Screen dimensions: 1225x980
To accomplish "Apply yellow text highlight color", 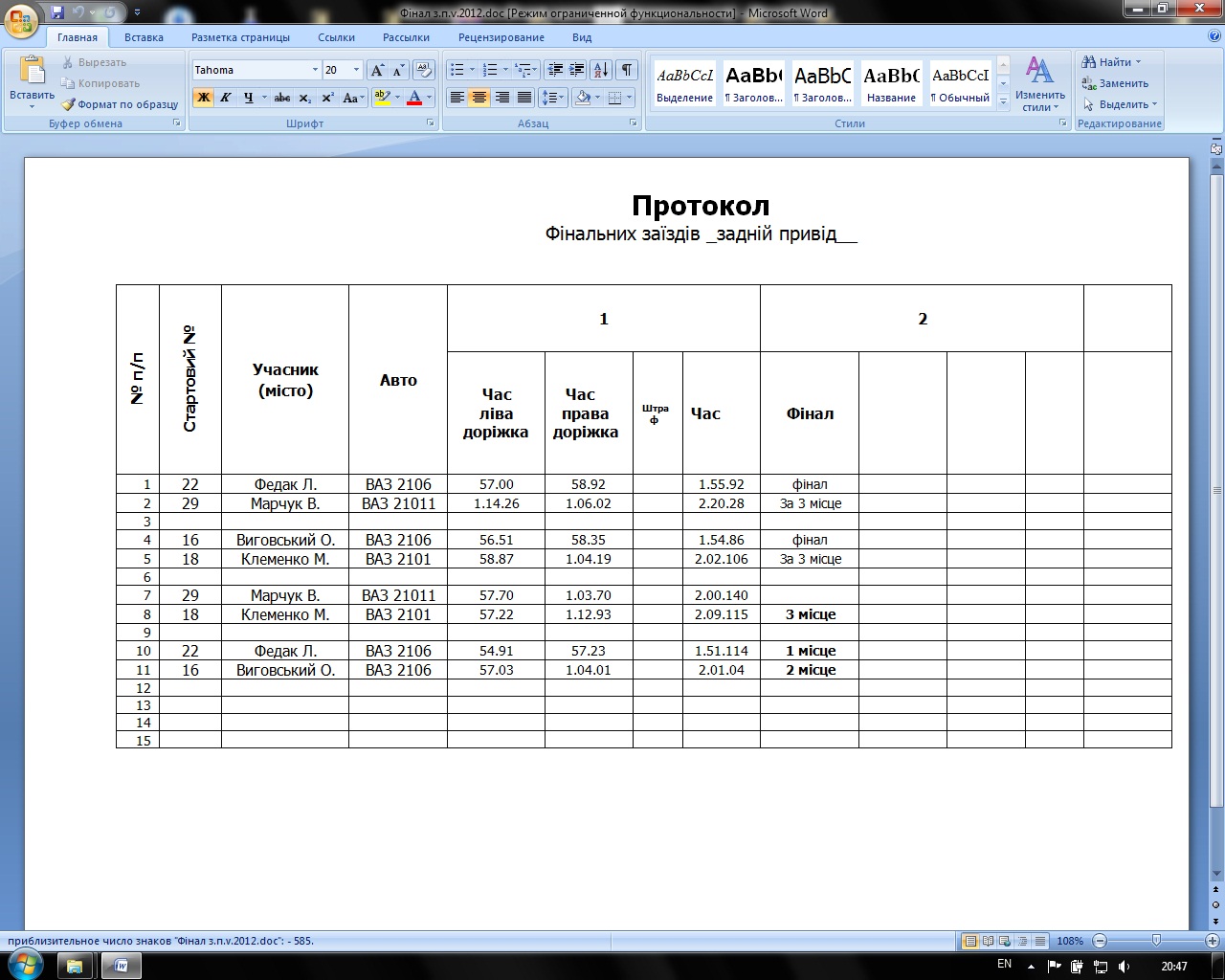I will 382,98.
